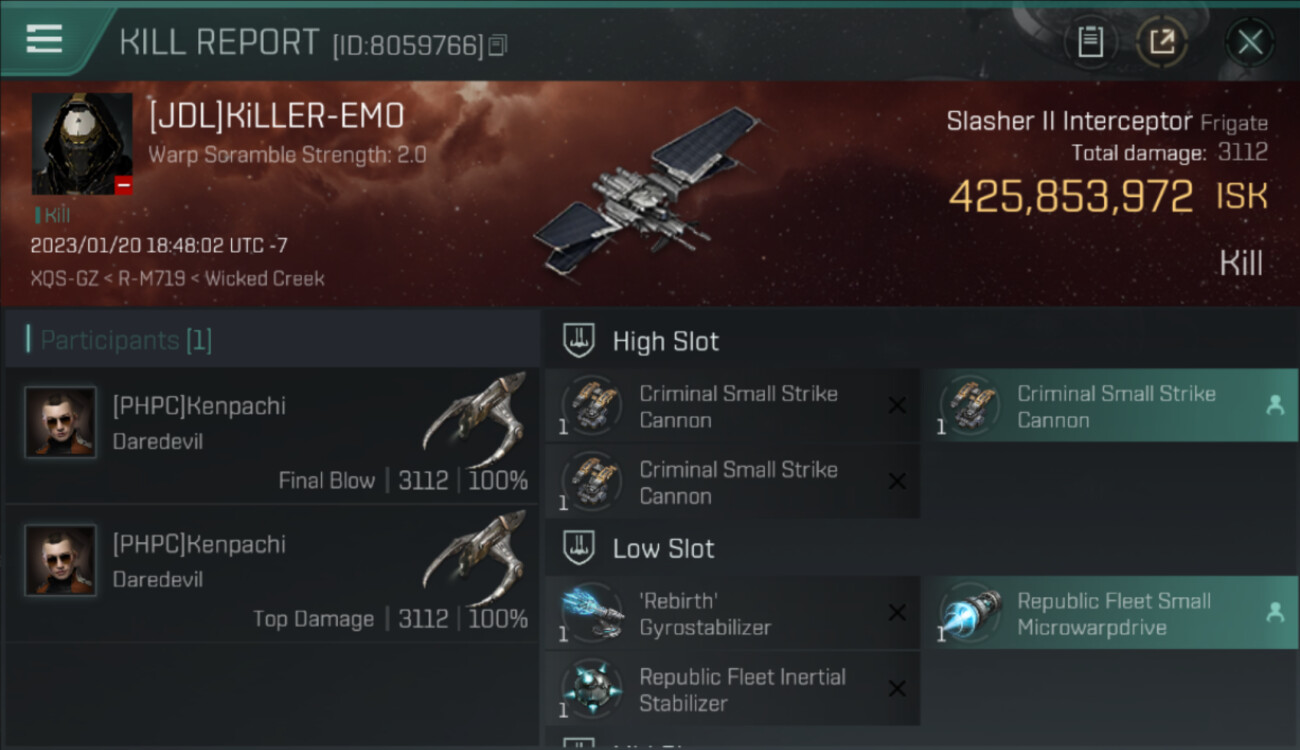Select the Republic Fleet Inertial Stabilizer icon
The image size is (1300, 750).
point(592,689)
